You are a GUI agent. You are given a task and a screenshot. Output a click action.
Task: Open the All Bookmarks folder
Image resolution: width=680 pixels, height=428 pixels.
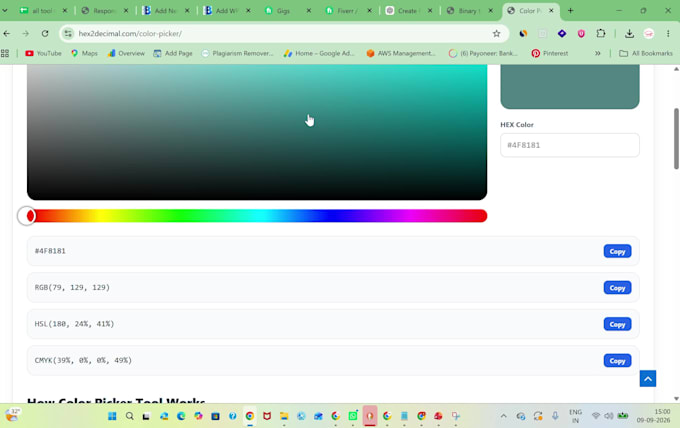pos(646,53)
